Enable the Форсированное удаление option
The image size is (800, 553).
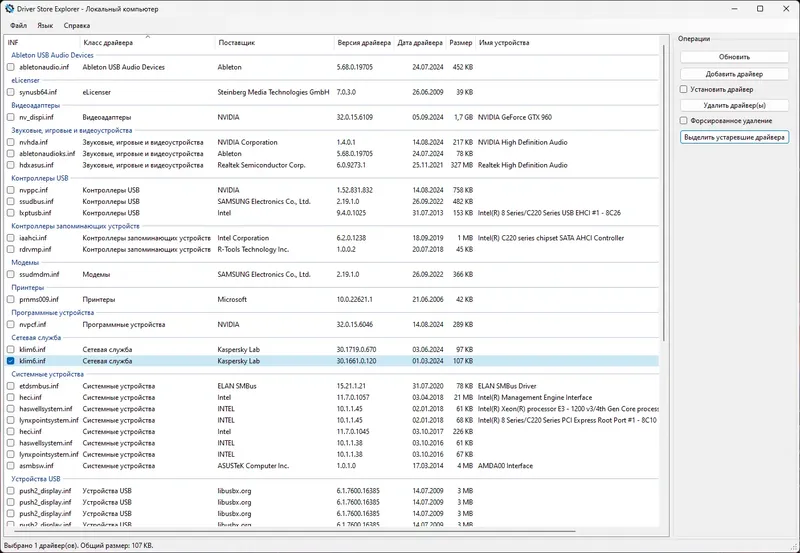[684, 121]
